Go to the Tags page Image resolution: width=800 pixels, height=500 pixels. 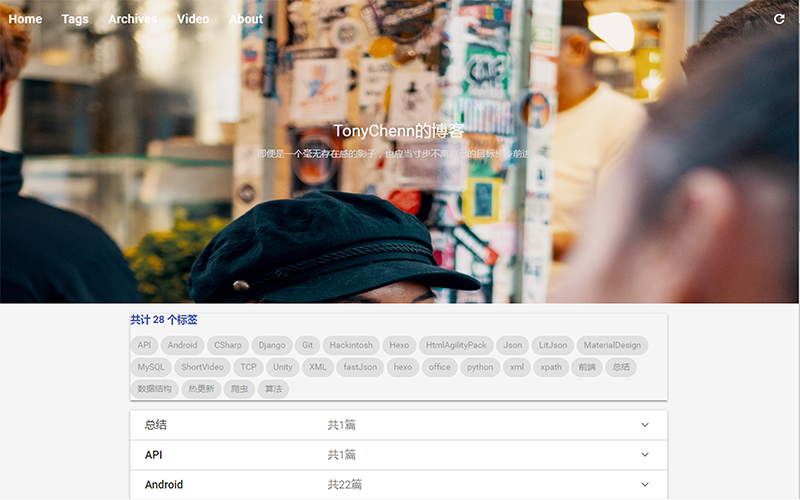75,19
